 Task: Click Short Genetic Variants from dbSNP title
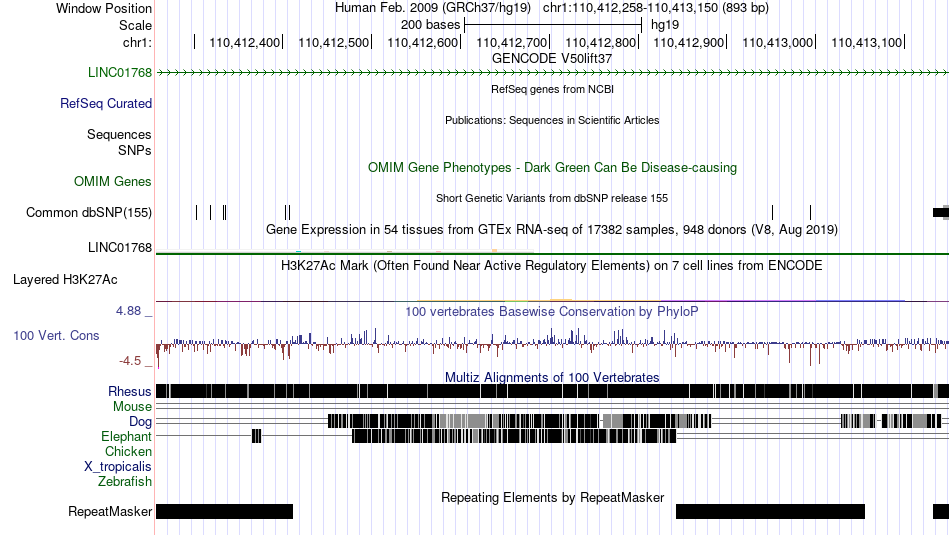tap(552, 198)
